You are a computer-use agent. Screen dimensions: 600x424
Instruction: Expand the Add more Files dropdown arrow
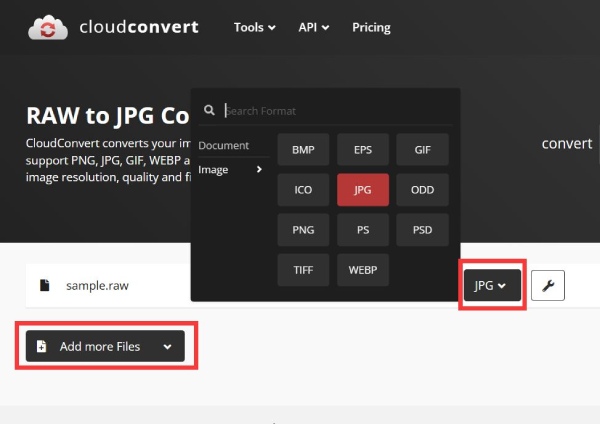[x=167, y=347]
